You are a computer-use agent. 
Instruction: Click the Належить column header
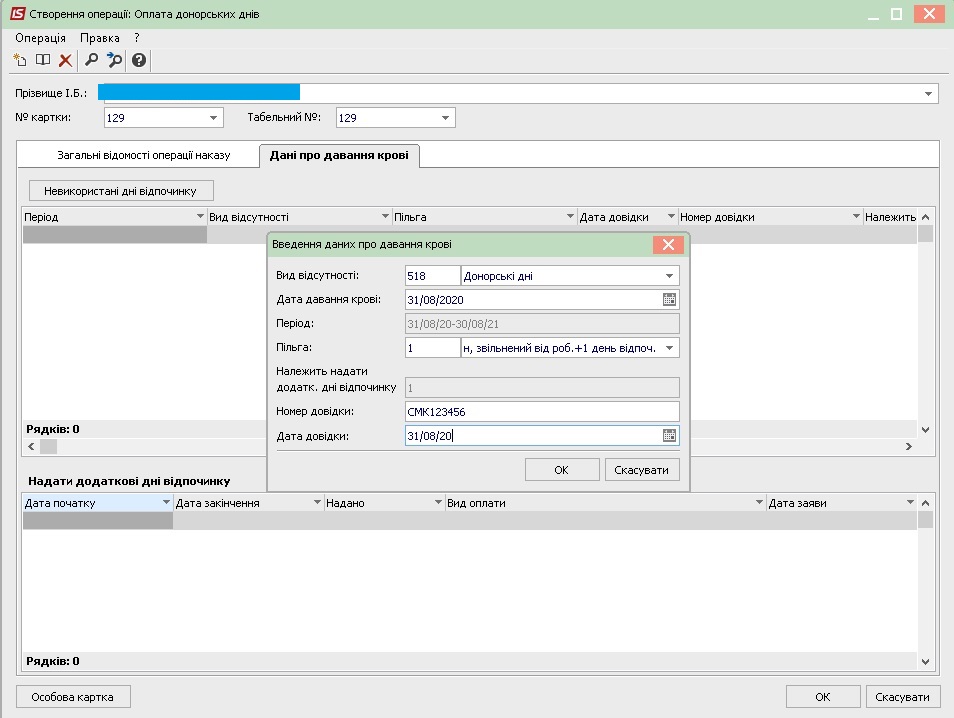890,217
